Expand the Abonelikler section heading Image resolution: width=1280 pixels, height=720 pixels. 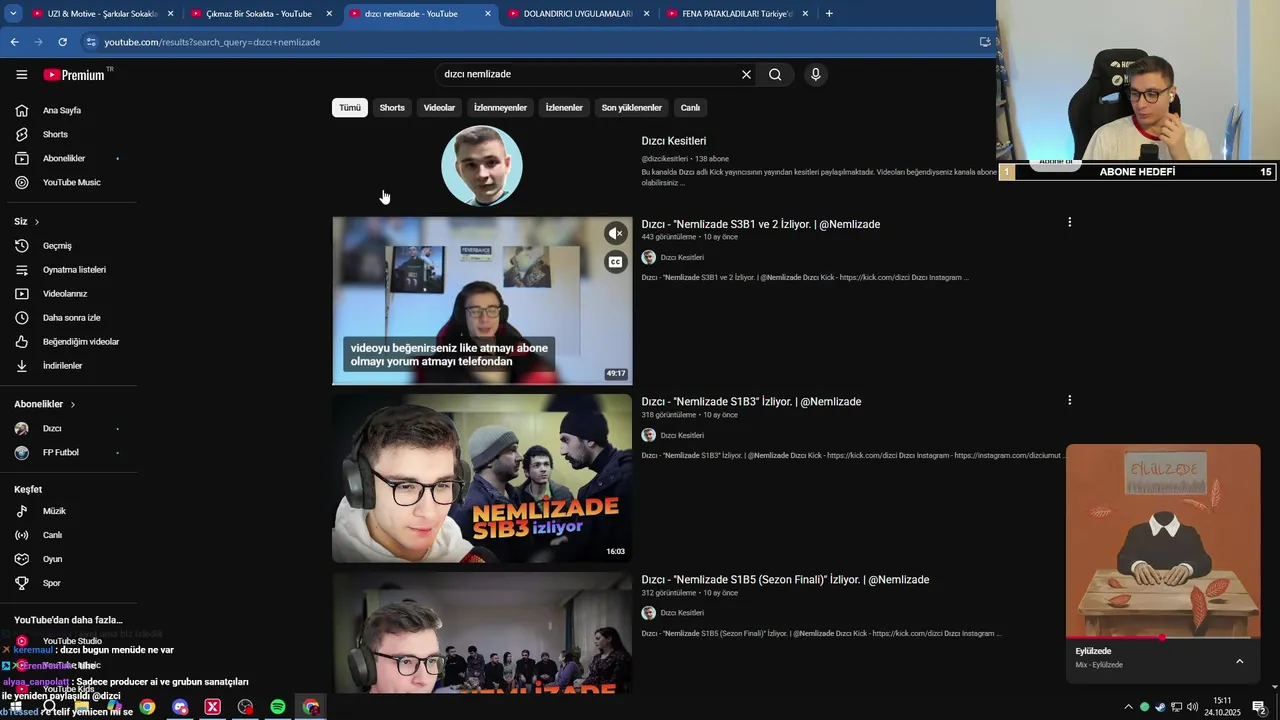coord(45,404)
